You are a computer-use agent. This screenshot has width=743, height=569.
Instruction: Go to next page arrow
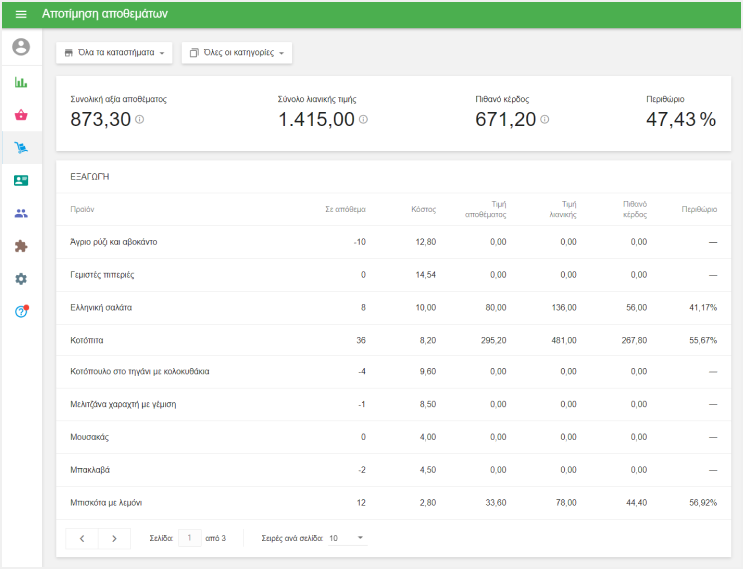click(115, 538)
